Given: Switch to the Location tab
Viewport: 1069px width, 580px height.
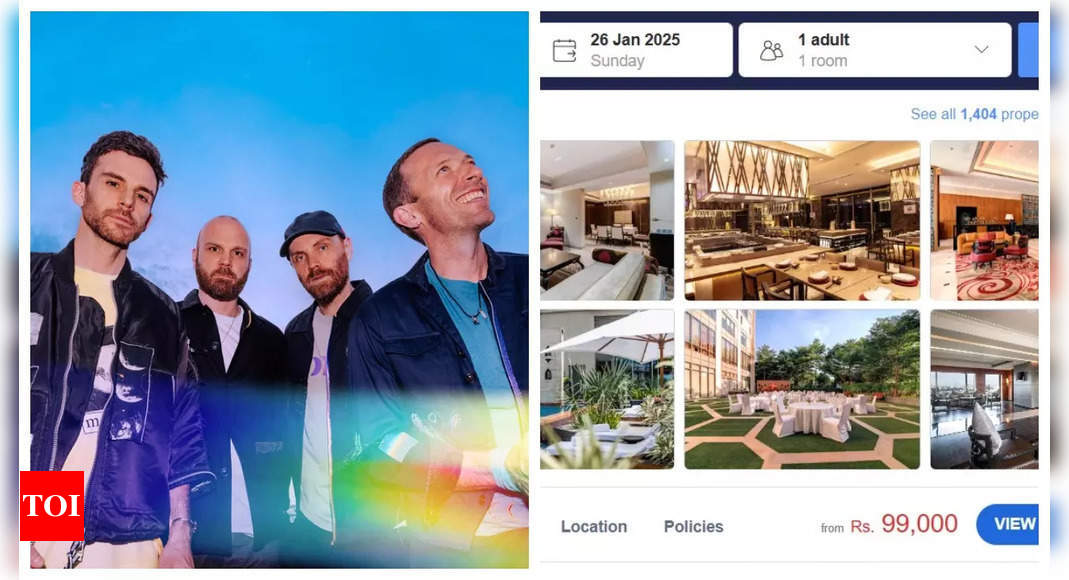Looking at the screenshot, I should tap(594, 527).
